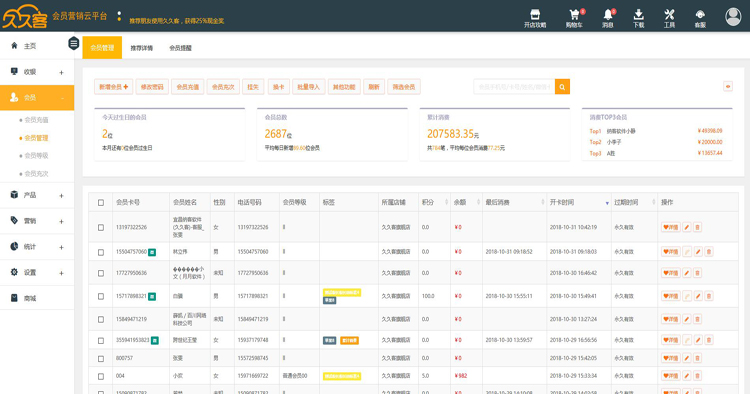Image resolution: width=750 pixels, height=394 pixels.
Task: Click the user avatar in top right
Action: [733, 17]
